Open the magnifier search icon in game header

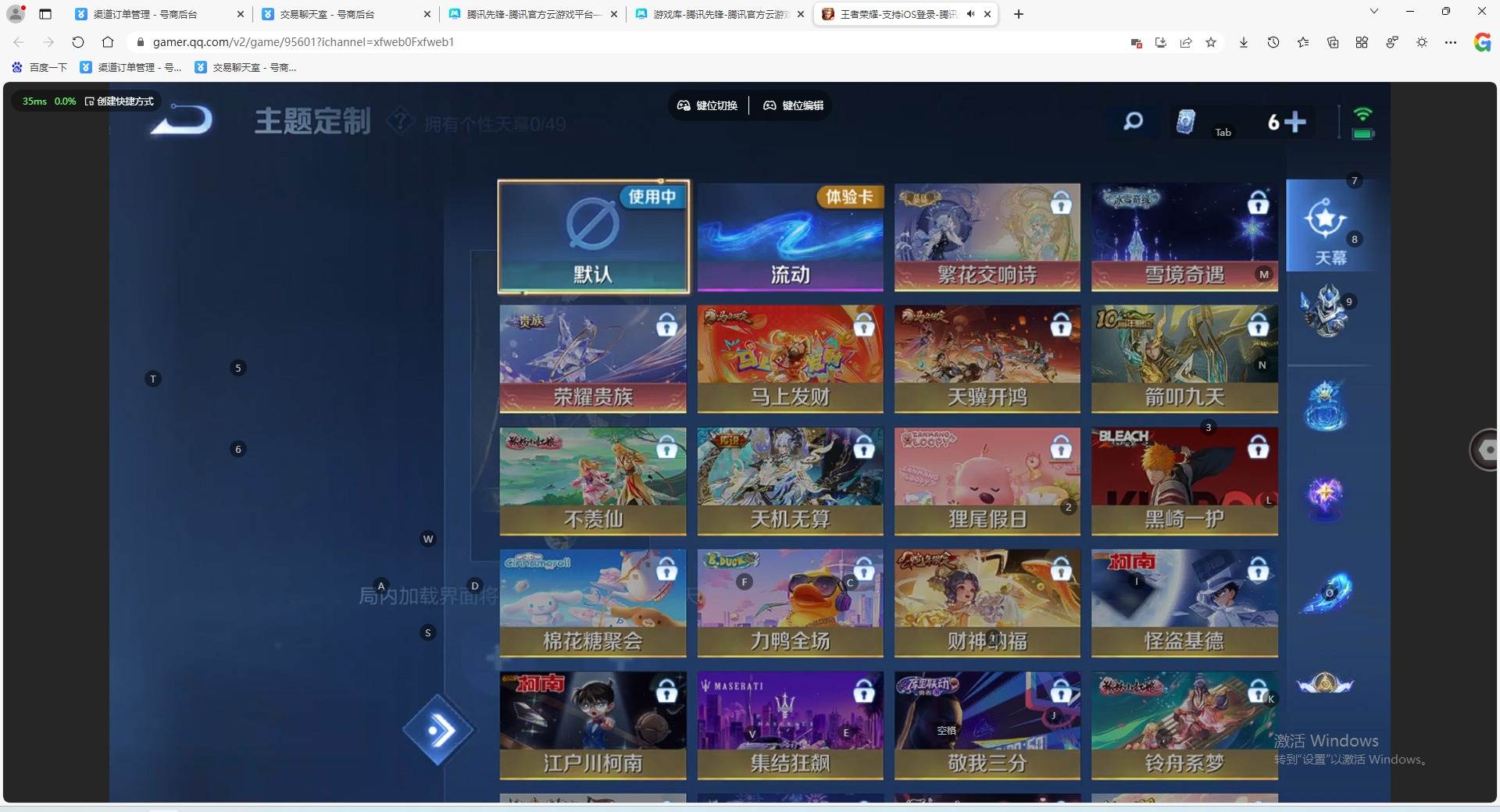(x=1133, y=121)
